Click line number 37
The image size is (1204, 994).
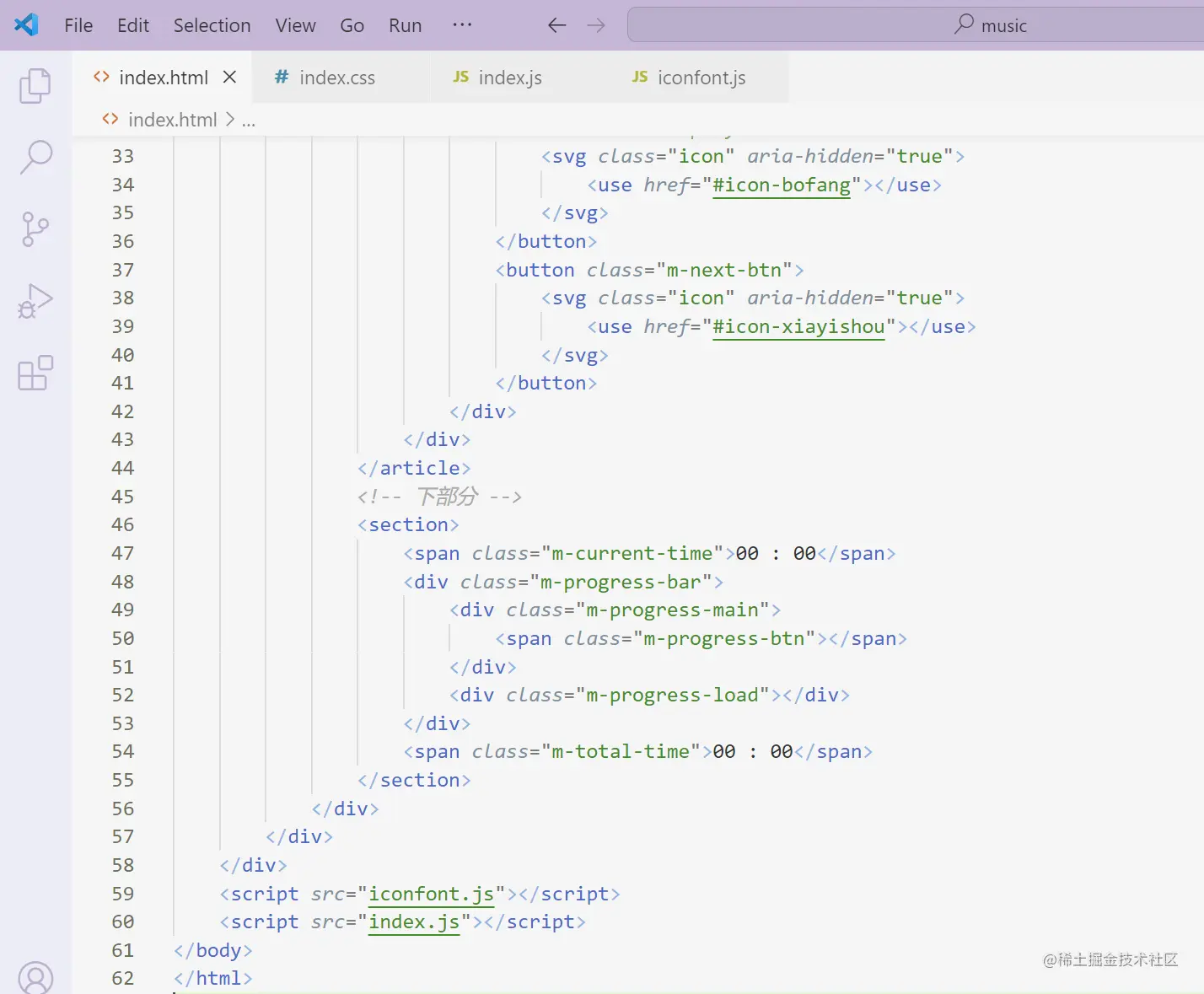123,270
